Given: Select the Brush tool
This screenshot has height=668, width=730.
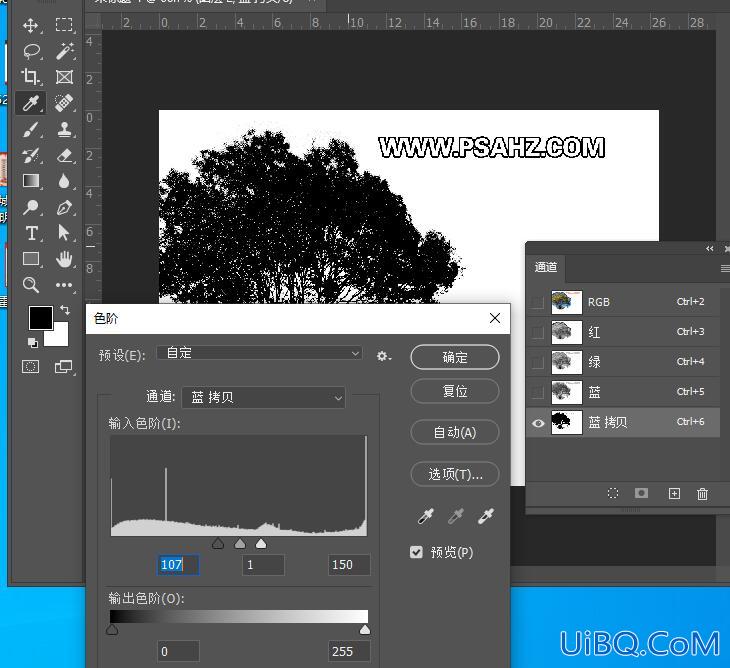Looking at the screenshot, I should coord(31,129).
